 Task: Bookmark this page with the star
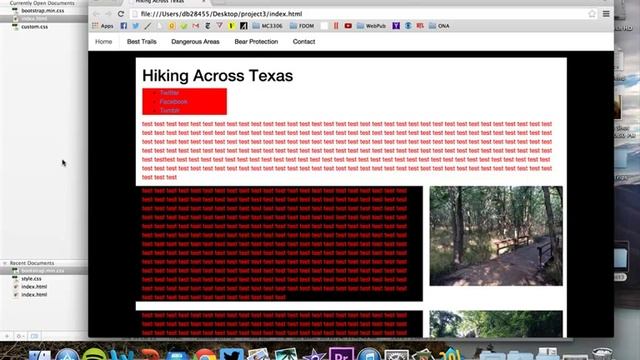pyautogui.click(x=592, y=14)
